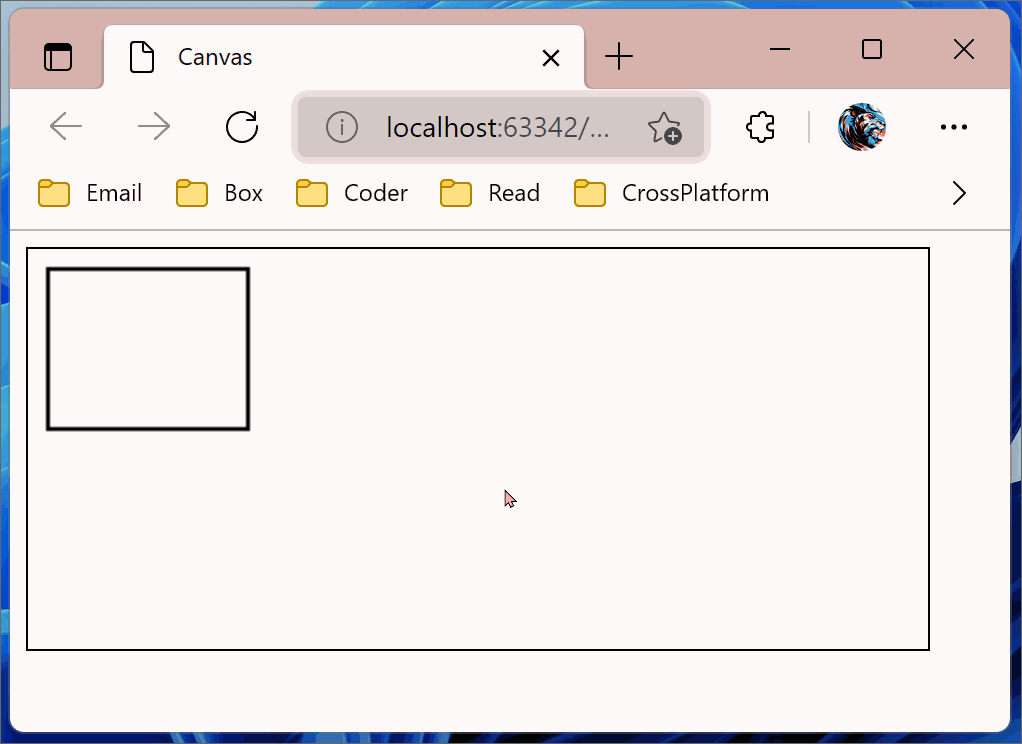Open the Settings and more ellipsis menu
The height and width of the screenshot is (744, 1022).
pyautogui.click(x=954, y=126)
